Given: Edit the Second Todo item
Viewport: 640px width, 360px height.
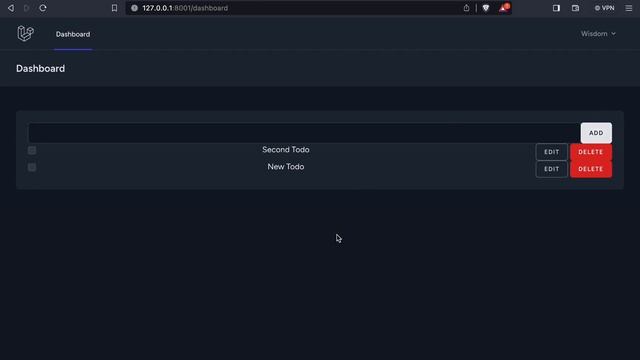Looking at the screenshot, I should (x=551, y=152).
